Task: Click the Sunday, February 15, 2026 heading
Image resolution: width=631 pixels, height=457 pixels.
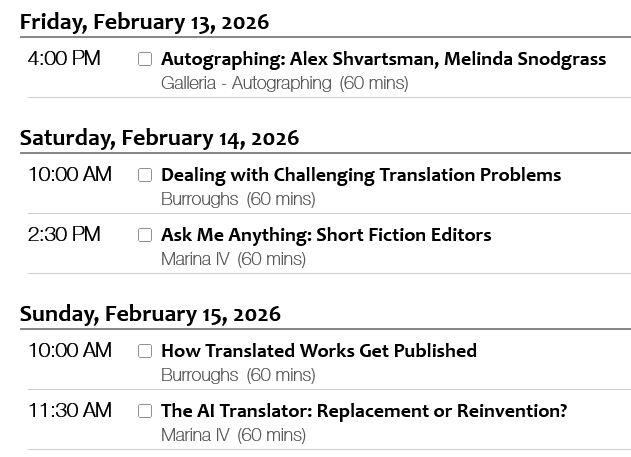Action: pos(150,313)
